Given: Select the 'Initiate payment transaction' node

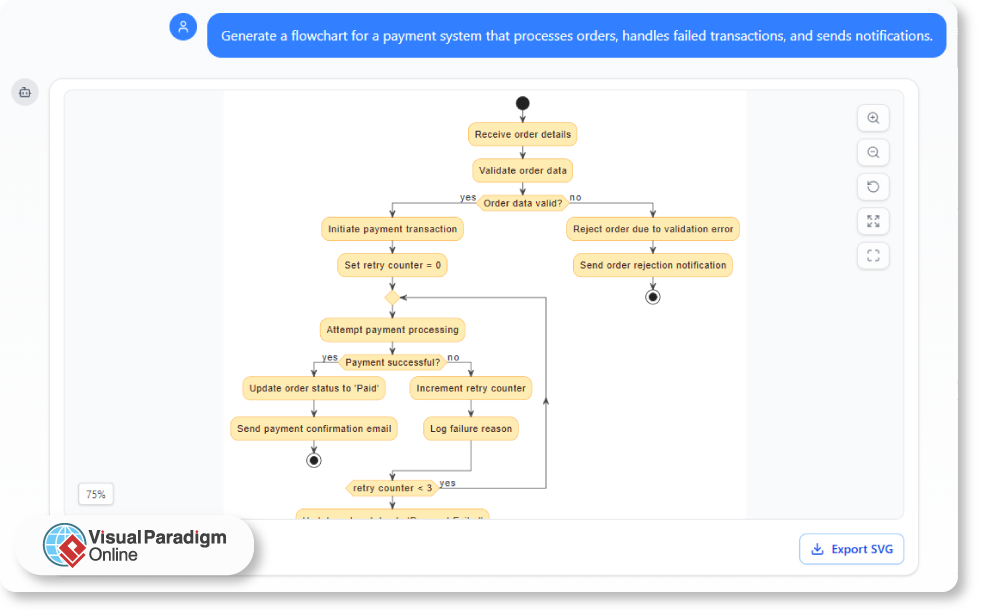Looking at the screenshot, I should pos(392,228).
